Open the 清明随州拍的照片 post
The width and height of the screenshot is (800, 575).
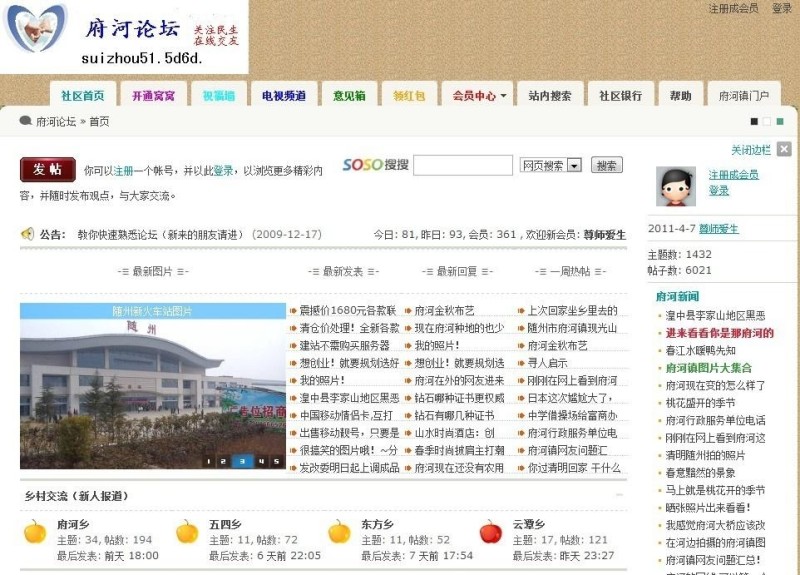[x=705, y=455]
